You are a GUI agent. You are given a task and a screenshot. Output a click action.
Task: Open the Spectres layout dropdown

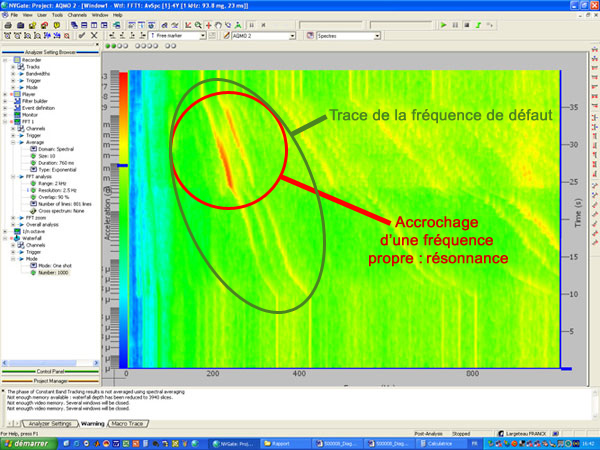(376, 35)
